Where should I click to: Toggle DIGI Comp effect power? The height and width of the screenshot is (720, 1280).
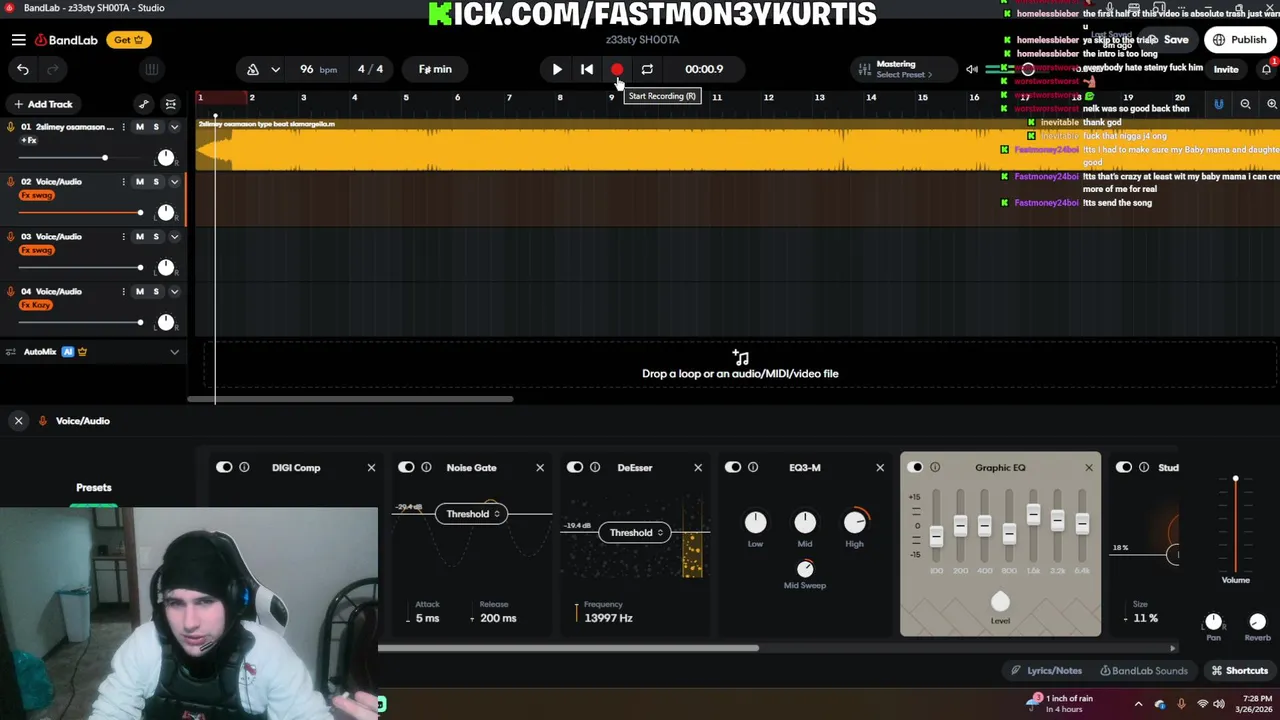[x=224, y=467]
